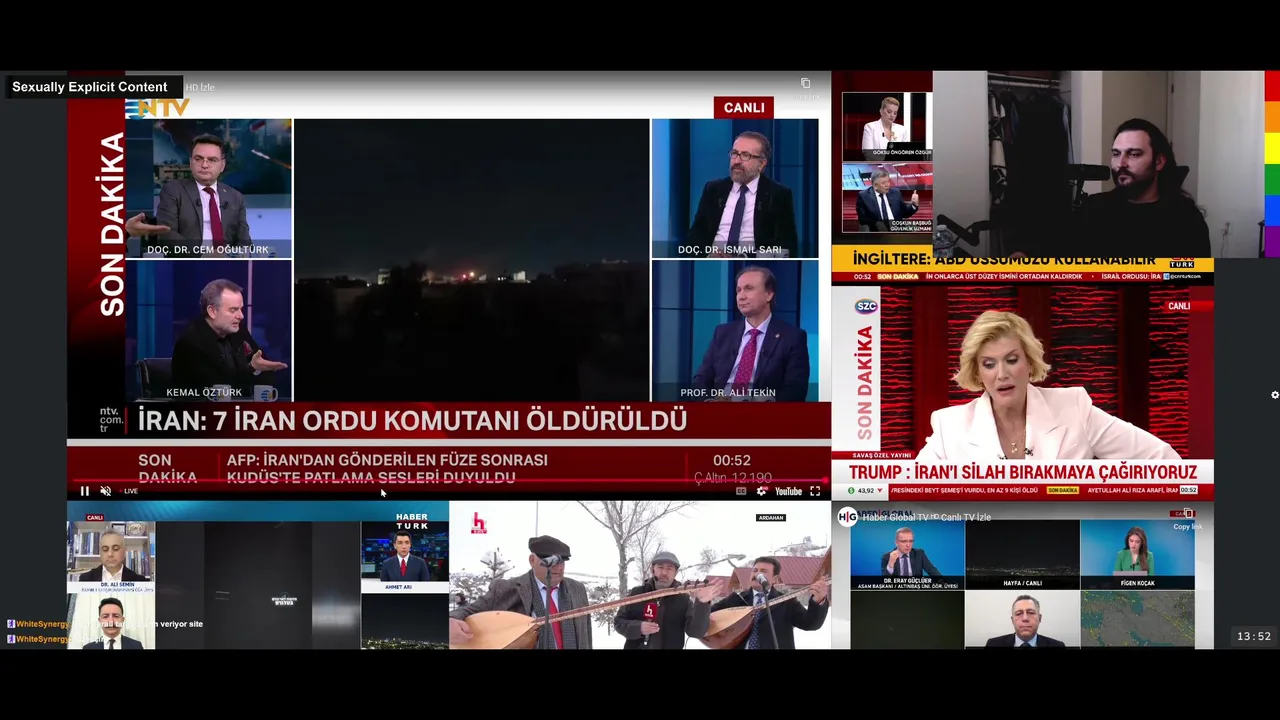
Task: Click 'PROF. DR. ALİ TEKİN' name caption
Action: (x=728, y=393)
